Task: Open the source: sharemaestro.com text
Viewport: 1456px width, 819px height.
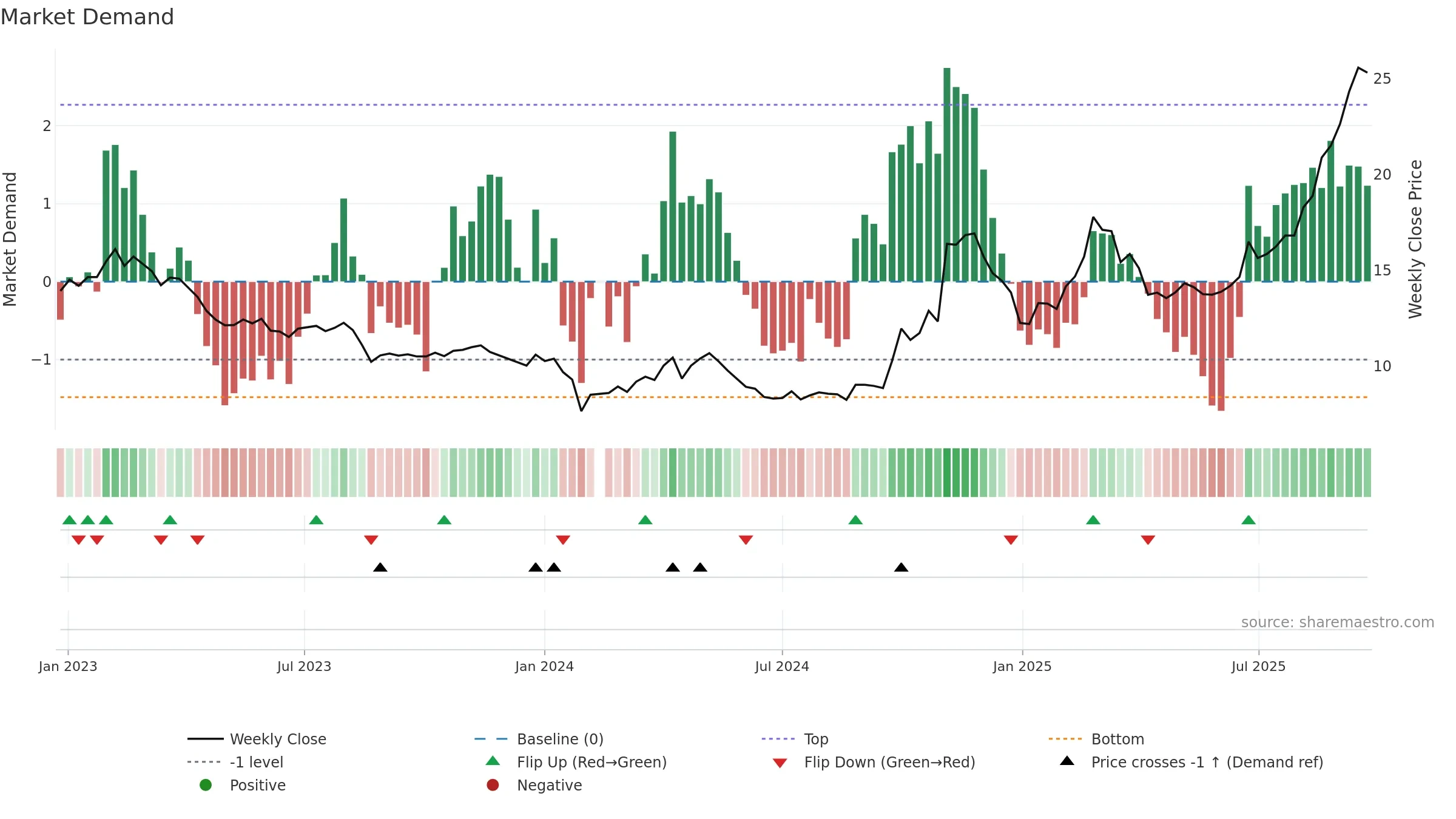Action: coord(1338,622)
